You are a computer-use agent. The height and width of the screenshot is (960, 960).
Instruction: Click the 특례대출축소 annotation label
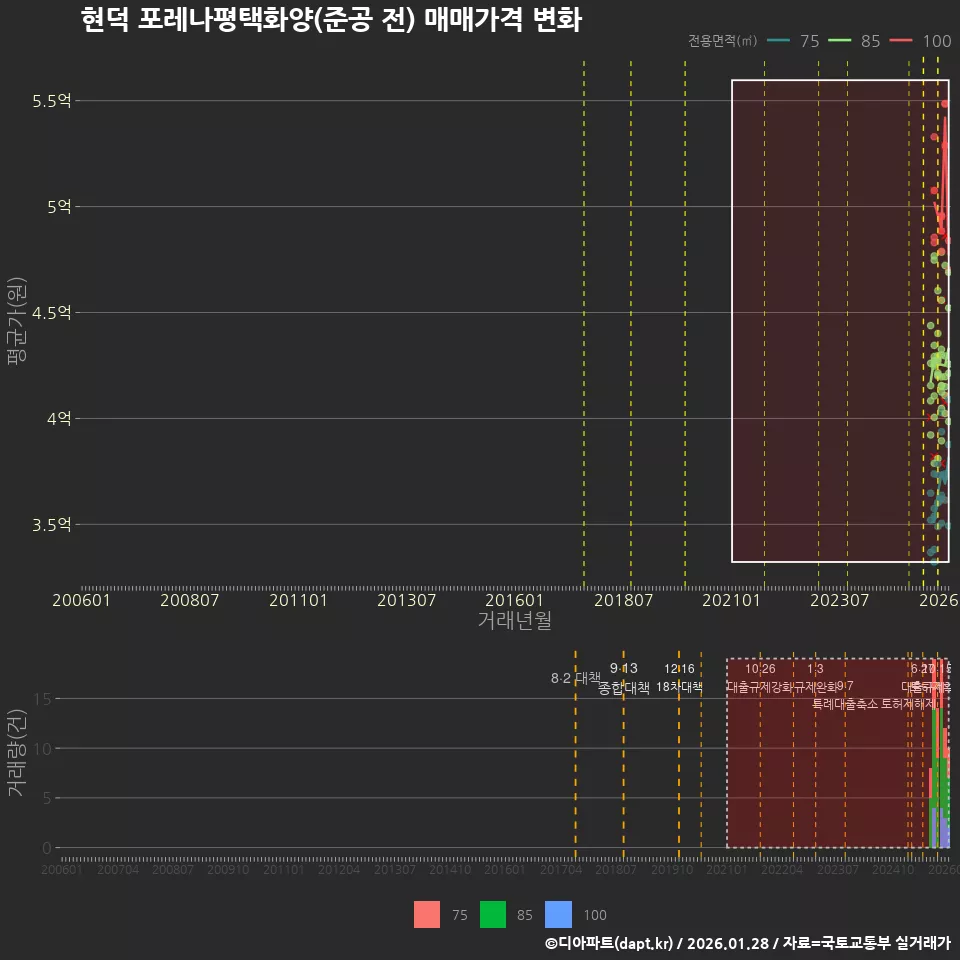click(845, 703)
